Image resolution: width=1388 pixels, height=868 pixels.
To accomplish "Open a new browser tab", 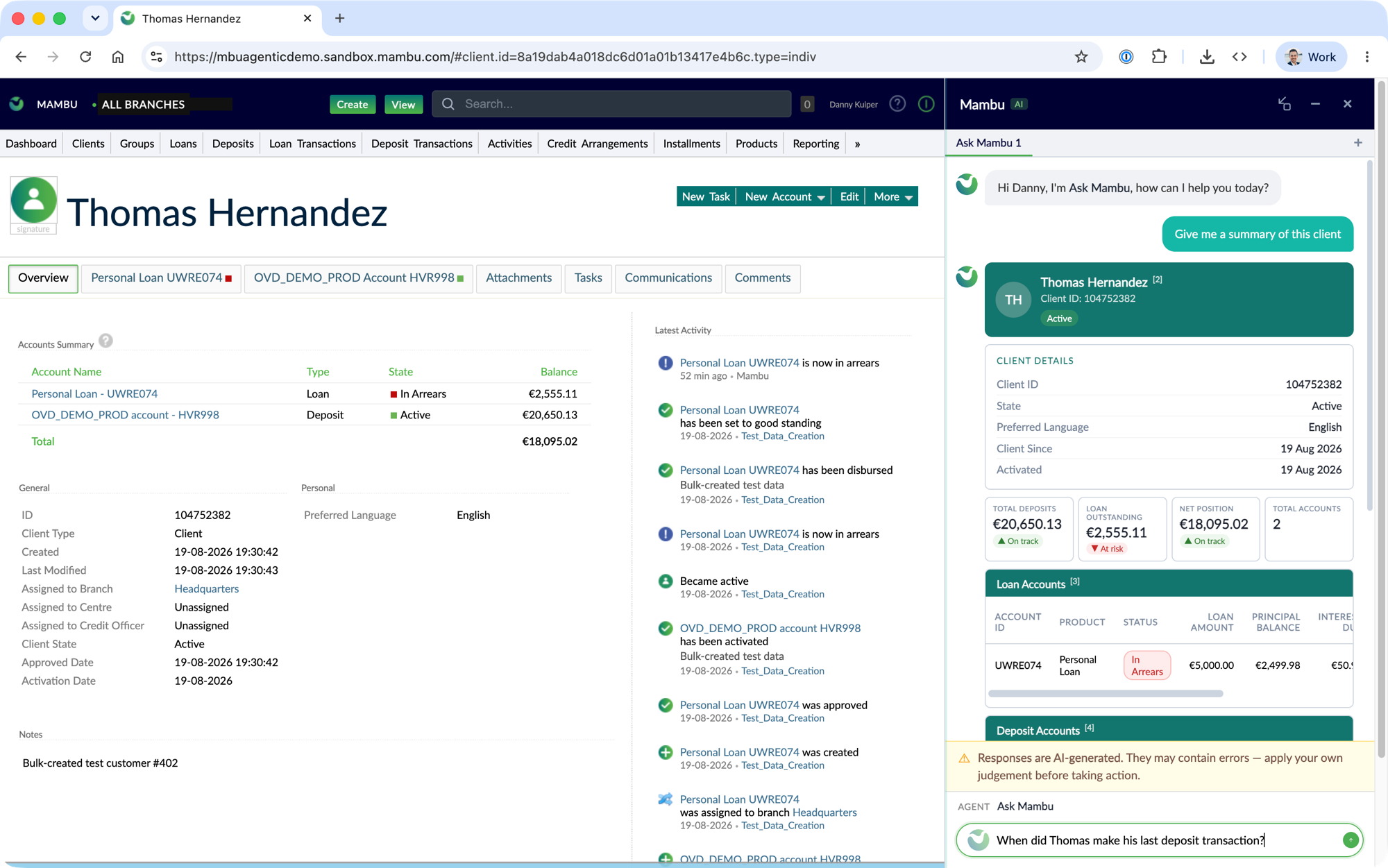I will 339,19.
